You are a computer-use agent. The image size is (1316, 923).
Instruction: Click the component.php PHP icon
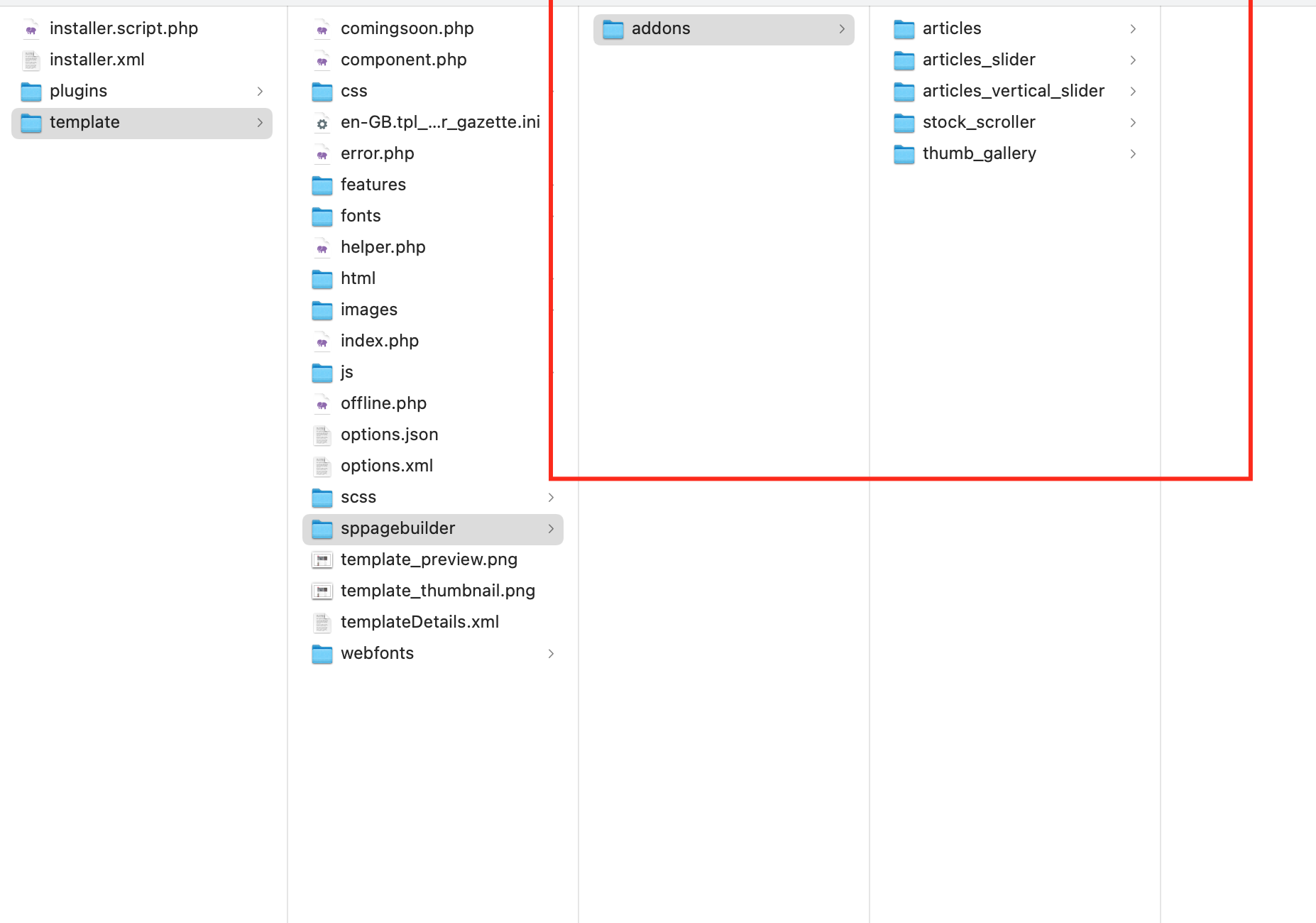322,60
